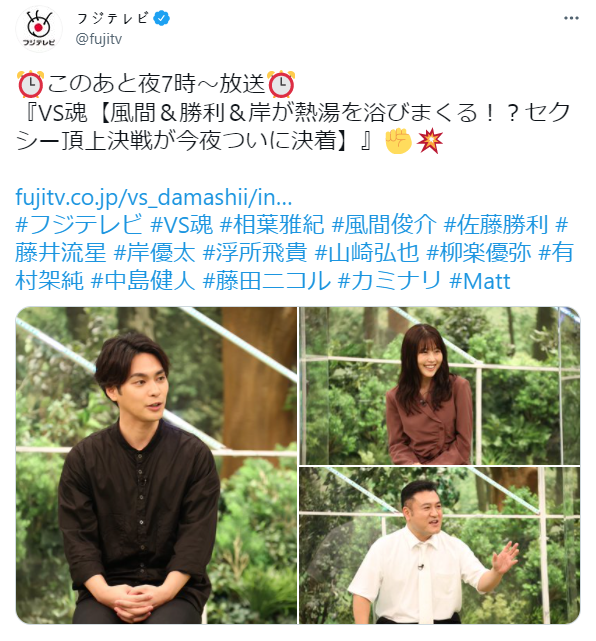Click the #相葉雅紀 hashtag
Viewport: 596px width, 641px height.
272,224
